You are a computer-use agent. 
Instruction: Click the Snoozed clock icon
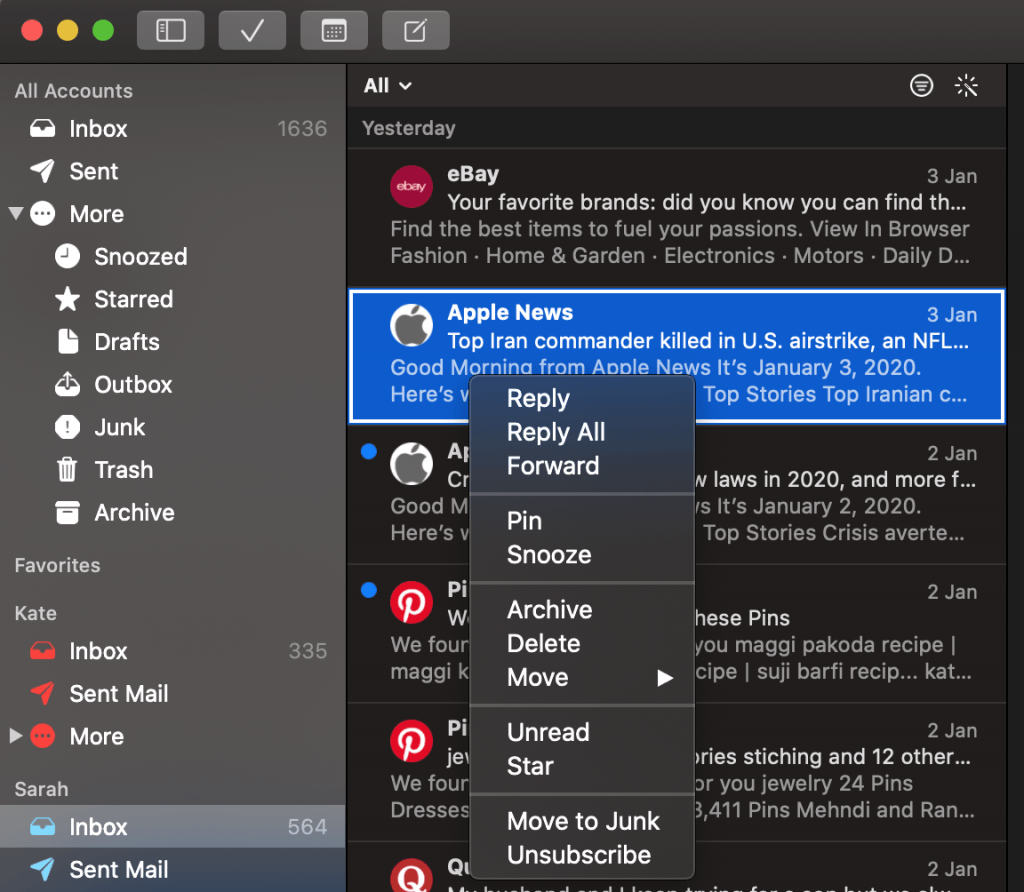click(x=67, y=257)
